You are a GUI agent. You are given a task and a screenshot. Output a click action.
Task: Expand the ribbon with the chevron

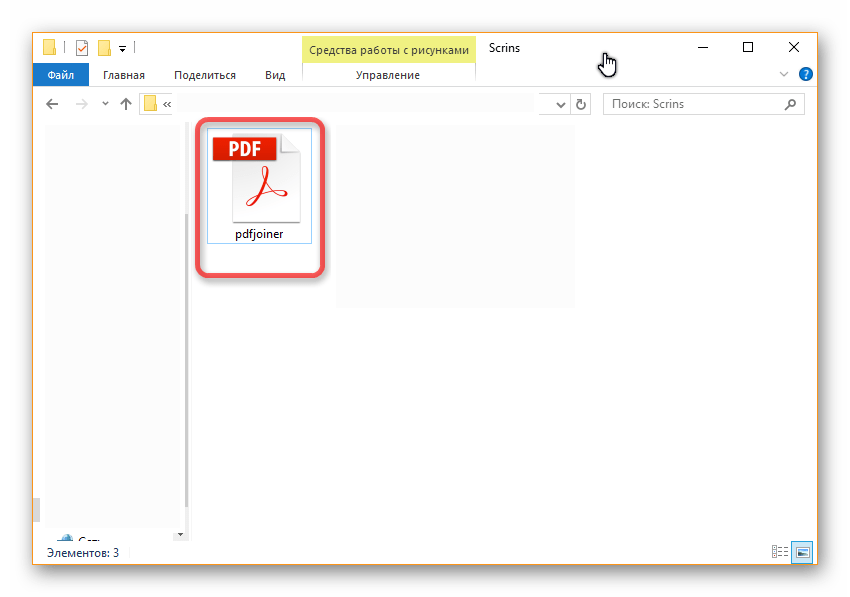click(784, 75)
